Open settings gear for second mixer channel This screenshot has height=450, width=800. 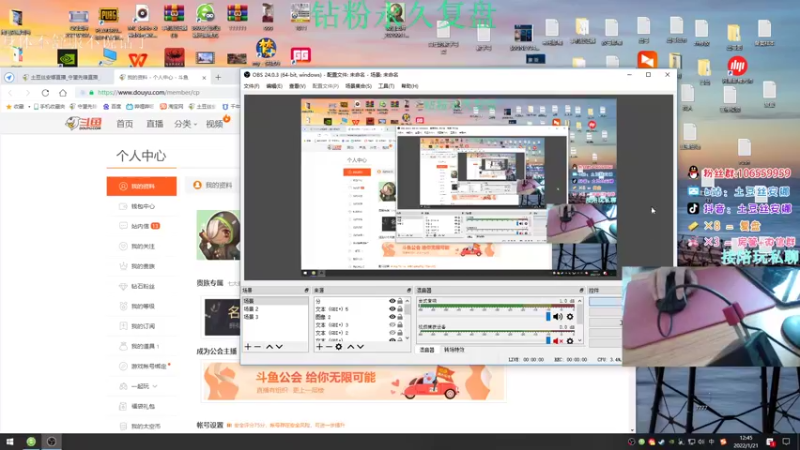pos(570,340)
